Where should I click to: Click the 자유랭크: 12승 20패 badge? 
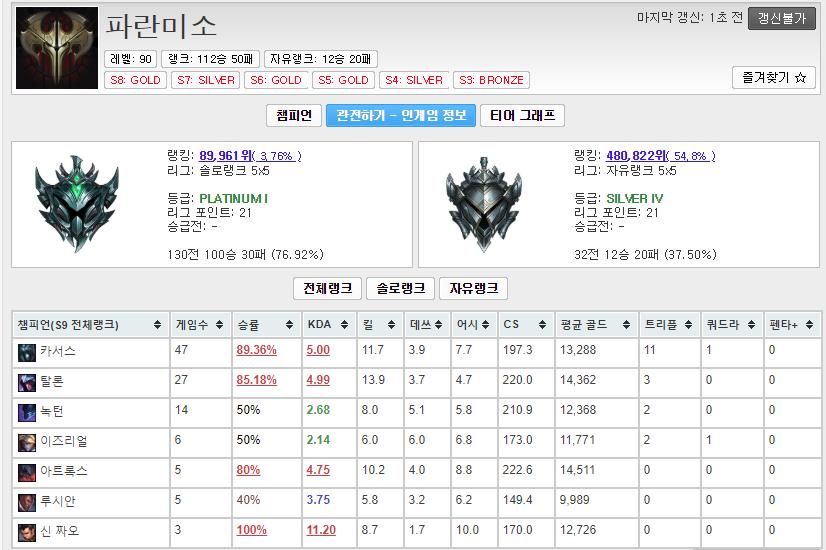(x=321, y=59)
